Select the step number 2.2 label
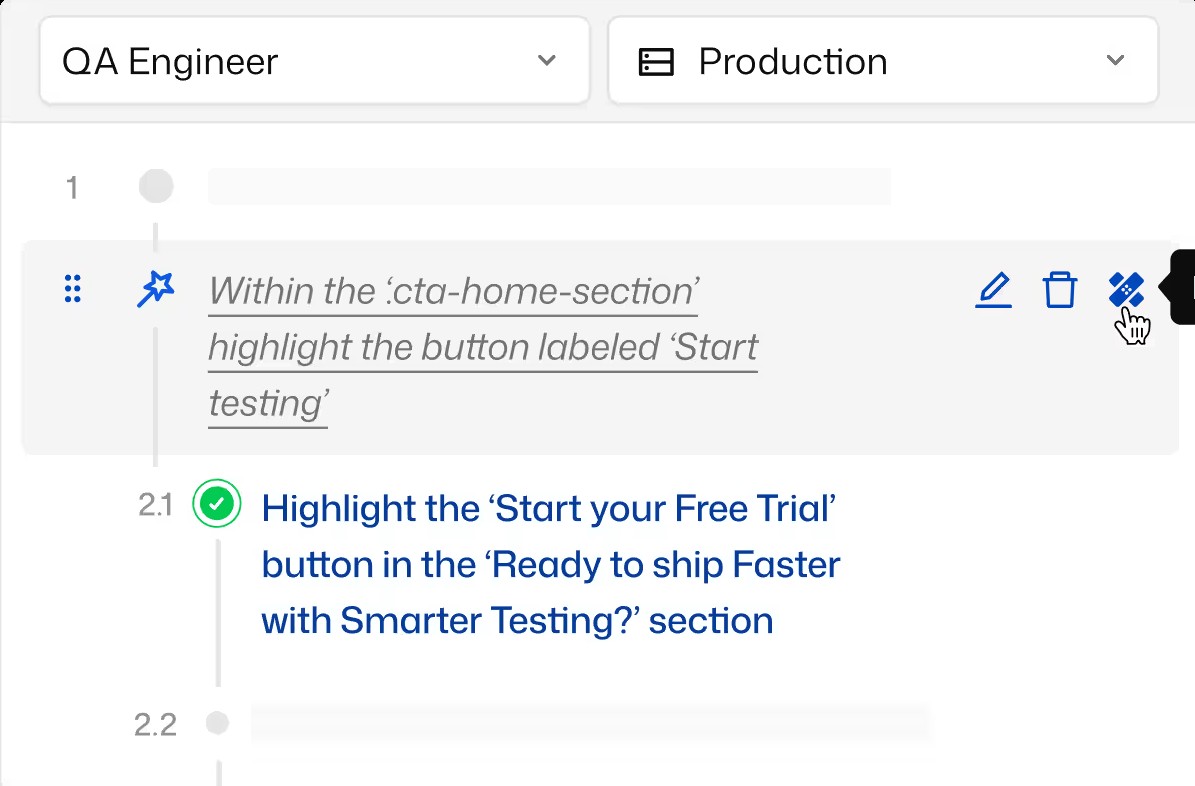The image size is (1195, 786). click(x=155, y=724)
